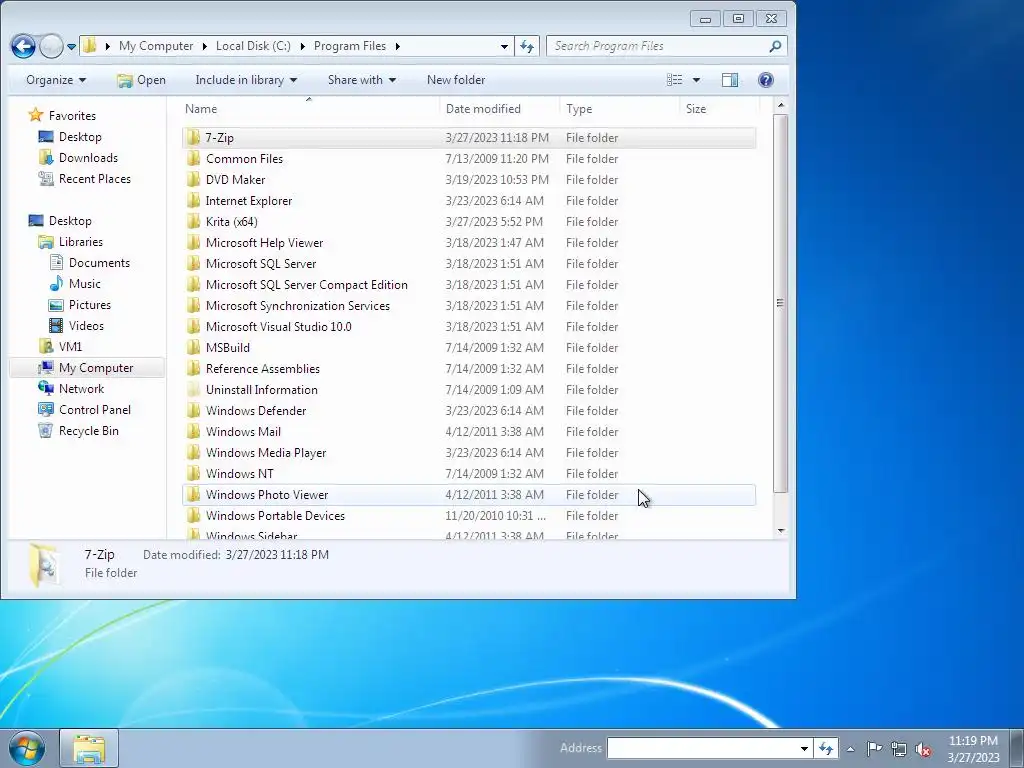The image size is (1024, 768).
Task: Expand arrow after Local Disk (C:) breadcrumb
Action: pos(302,46)
